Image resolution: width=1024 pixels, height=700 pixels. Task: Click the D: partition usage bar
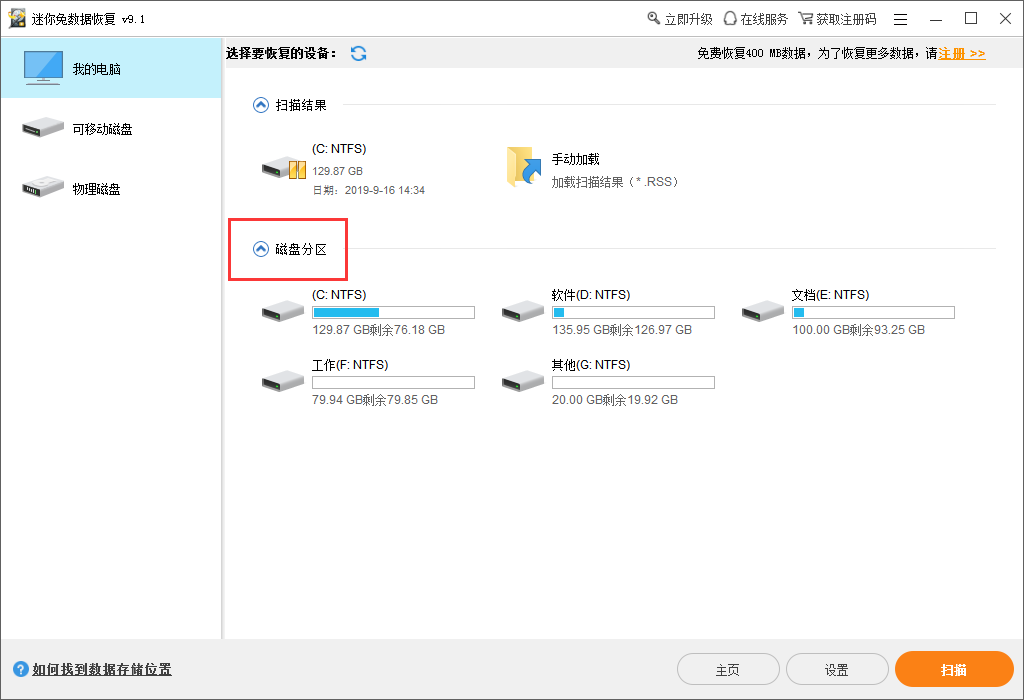point(633,313)
